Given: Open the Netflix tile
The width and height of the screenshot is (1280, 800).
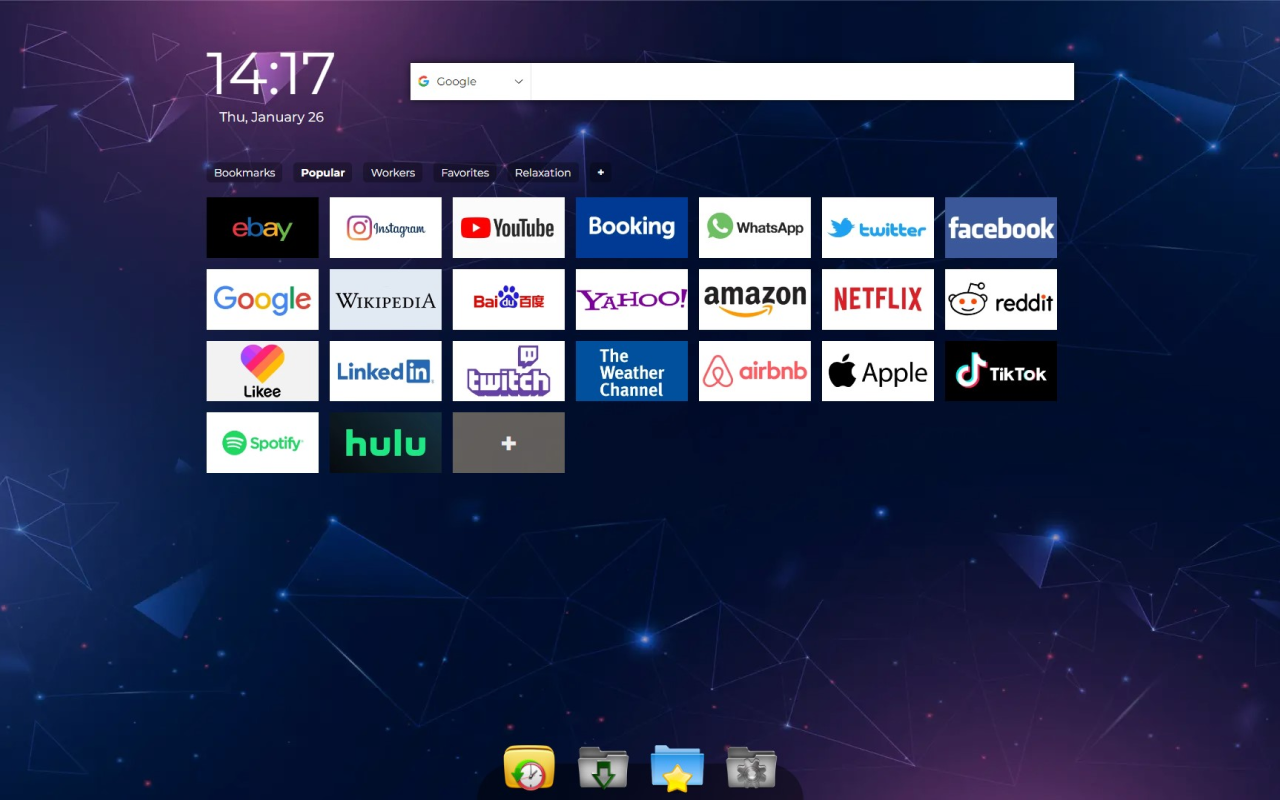Looking at the screenshot, I should point(877,299).
